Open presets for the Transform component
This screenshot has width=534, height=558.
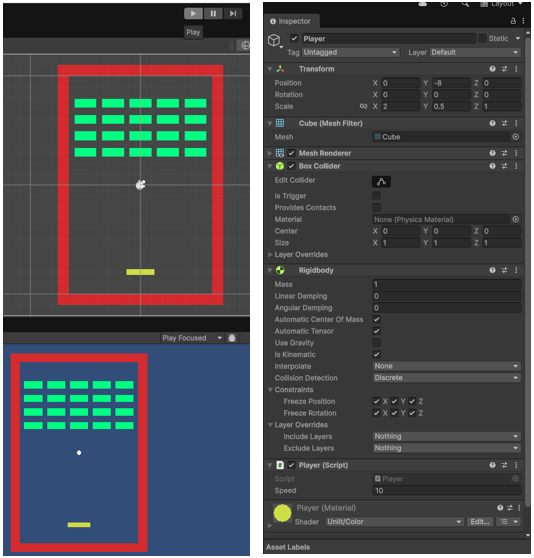click(x=504, y=69)
